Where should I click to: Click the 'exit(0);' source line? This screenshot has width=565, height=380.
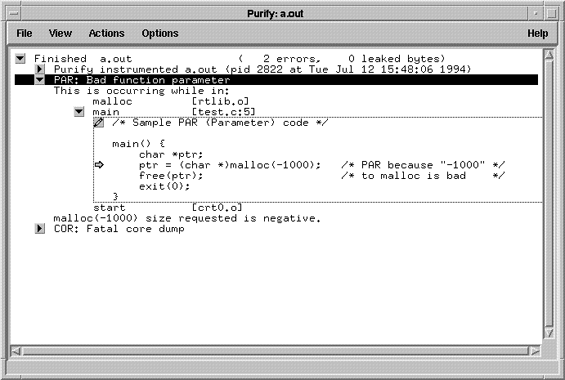point(164,186)
